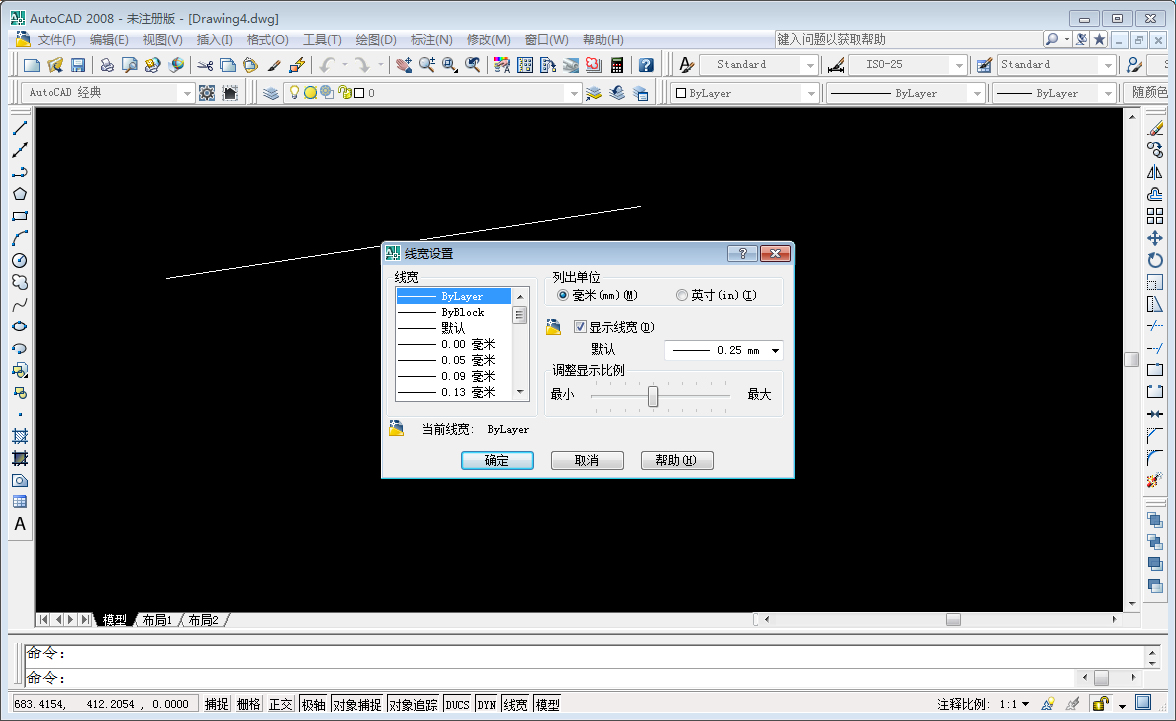This screenshot has width=1176, height=721.
Task: Select 英寸(in) radio button
Action: click(x=680, y=294)
